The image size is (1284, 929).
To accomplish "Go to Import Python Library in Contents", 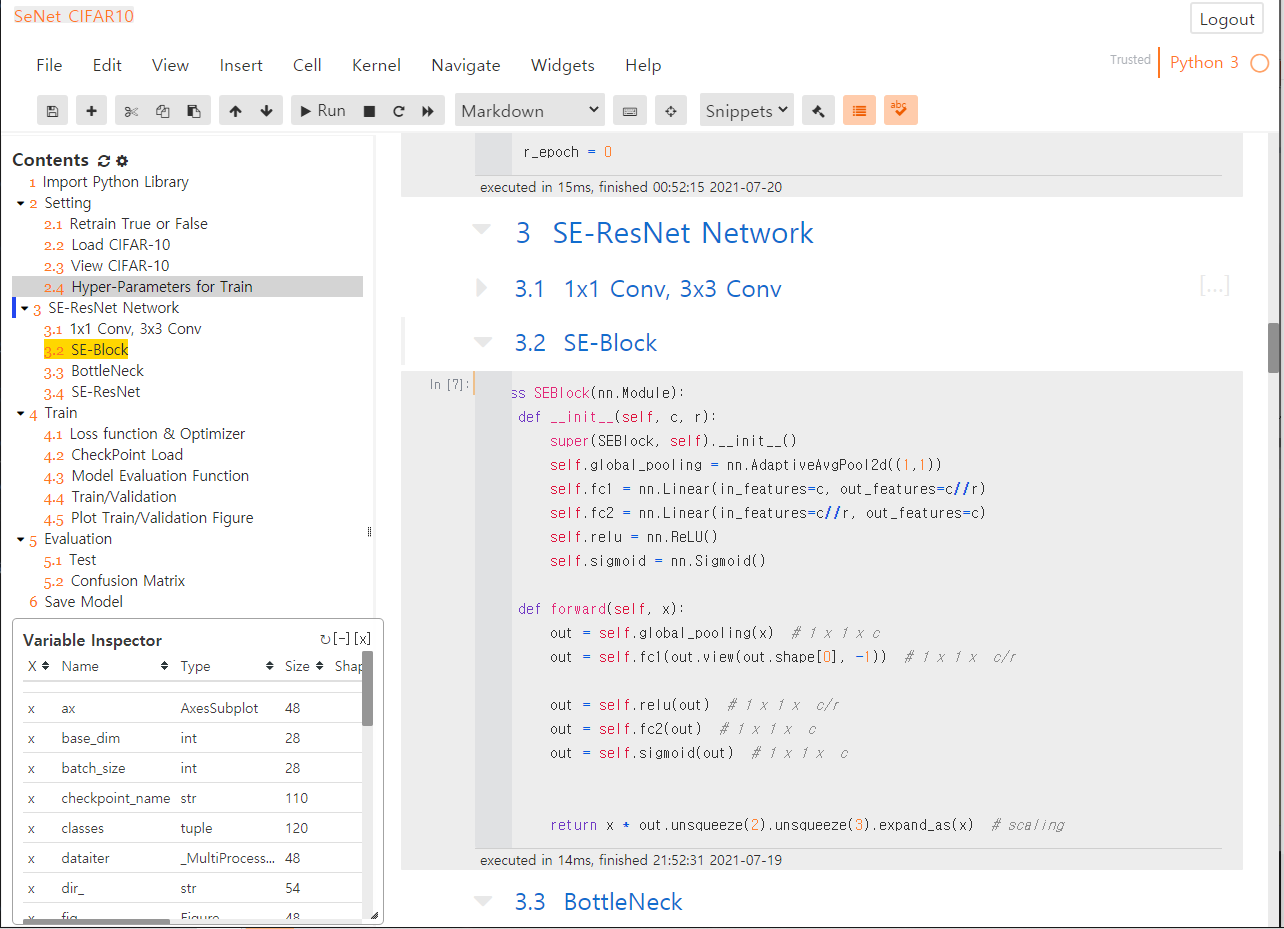I will (x=115, y=182).
